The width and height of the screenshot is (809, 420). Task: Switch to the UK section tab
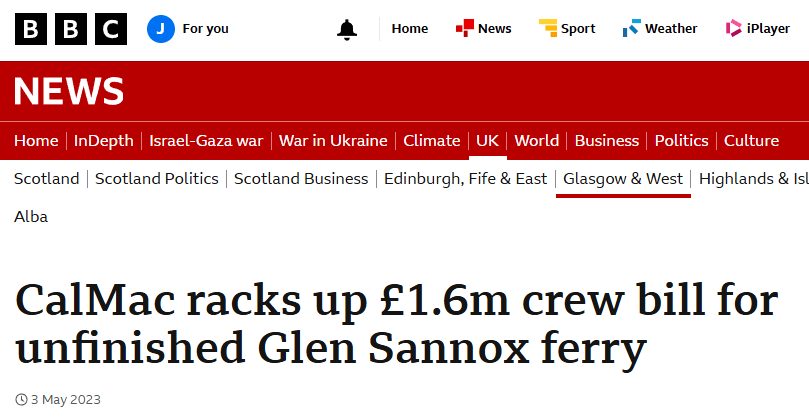click(487, 141)
